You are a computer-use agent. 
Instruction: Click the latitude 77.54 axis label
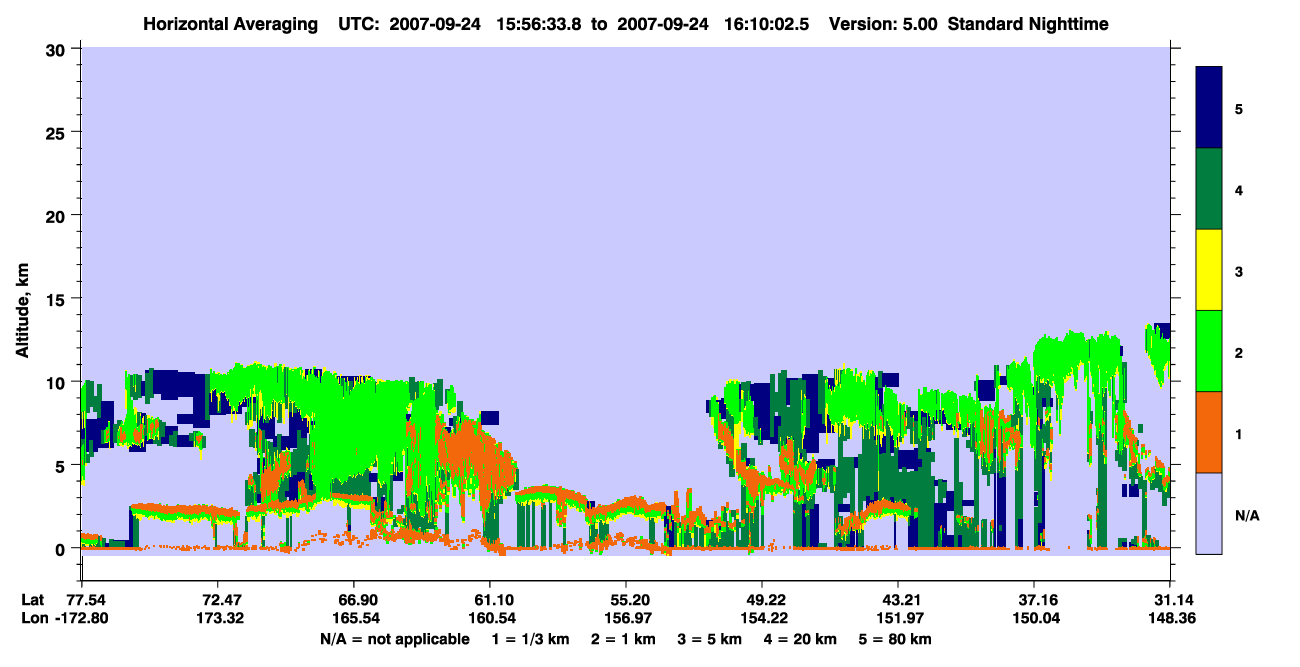tap(82, 599)
